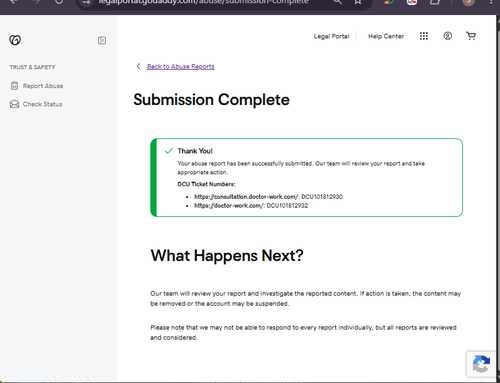Viewport: 500px width, 383px height.
Task: Collapse the sidebar with the panel icon
Action: point(102,40)
